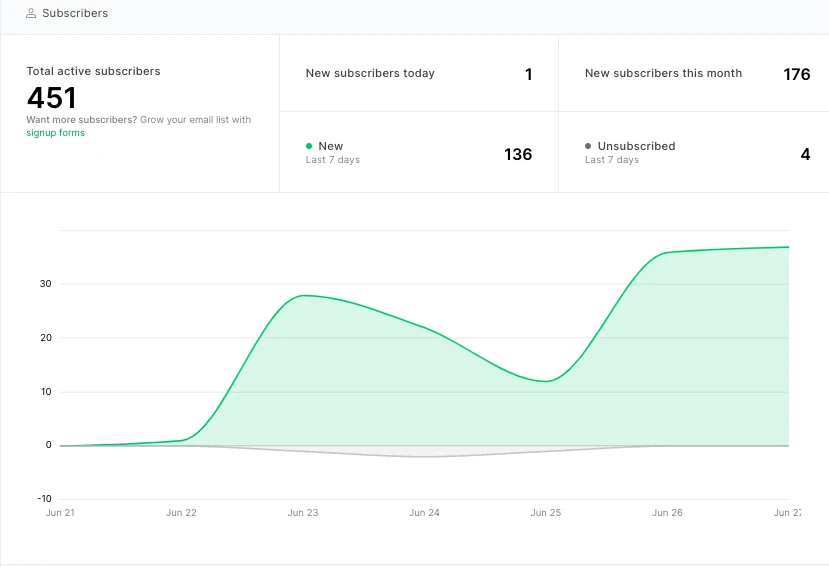The height and width of the screenshot is (567, 829).
Task: Select the total active subscribers count 451
Action: [52, 98]
